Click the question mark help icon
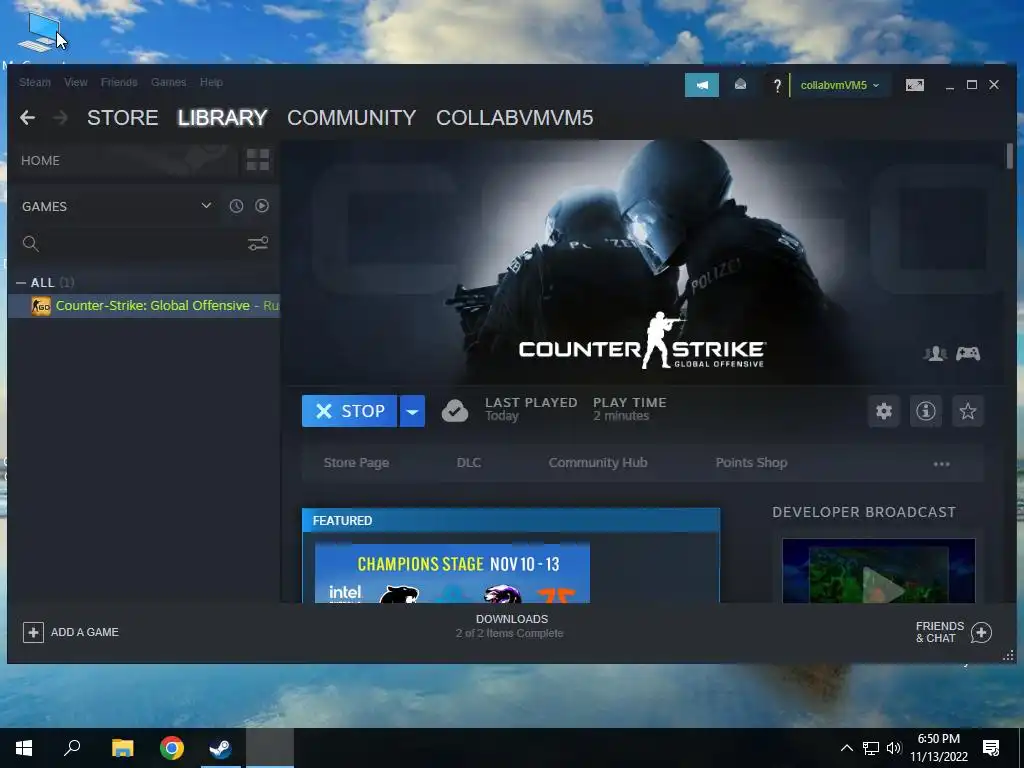 776,86
